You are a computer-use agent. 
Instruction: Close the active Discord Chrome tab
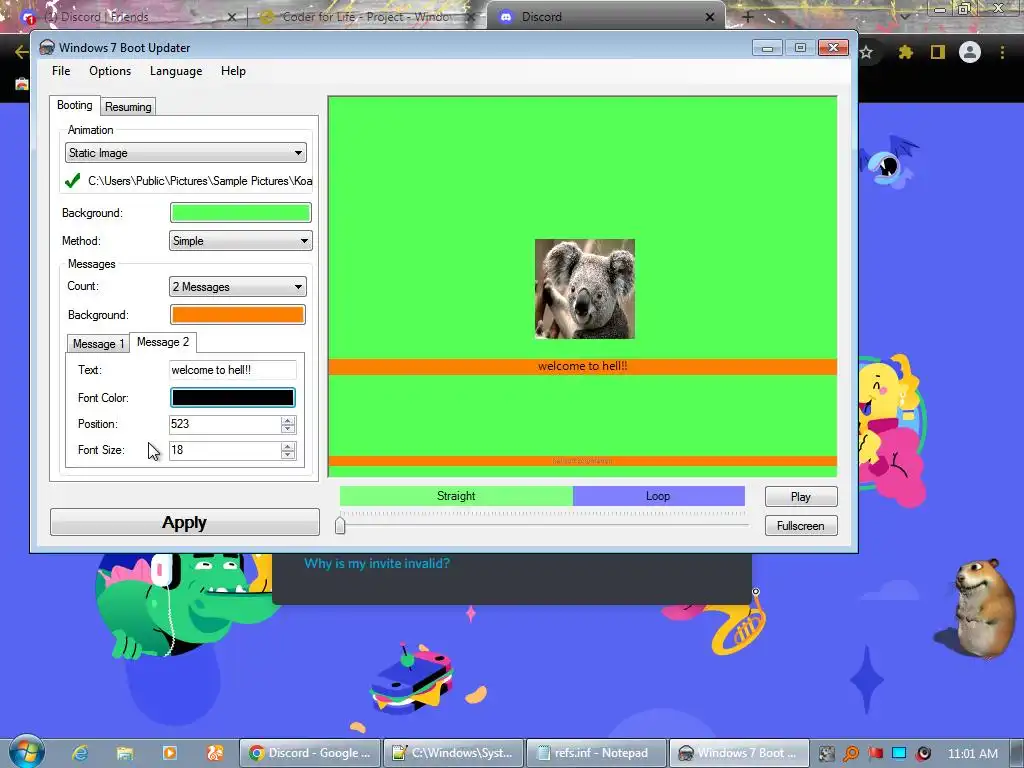[x=710, y=17]
